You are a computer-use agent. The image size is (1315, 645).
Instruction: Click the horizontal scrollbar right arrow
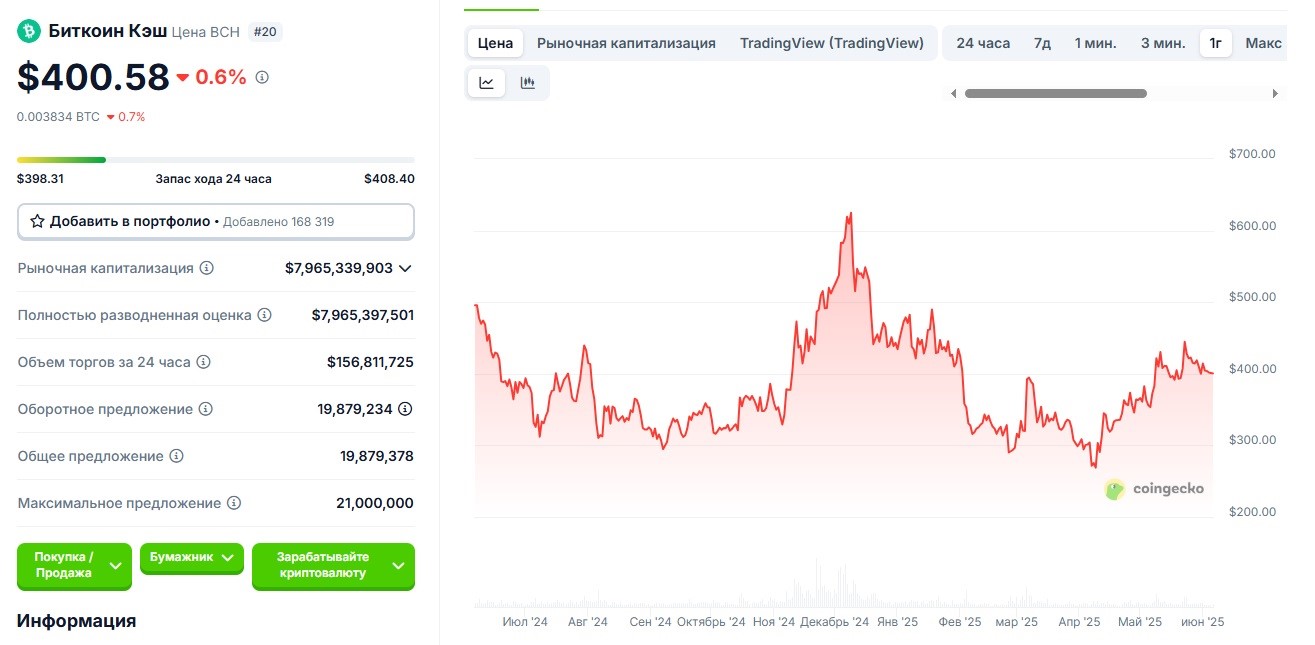[1275, 94]
